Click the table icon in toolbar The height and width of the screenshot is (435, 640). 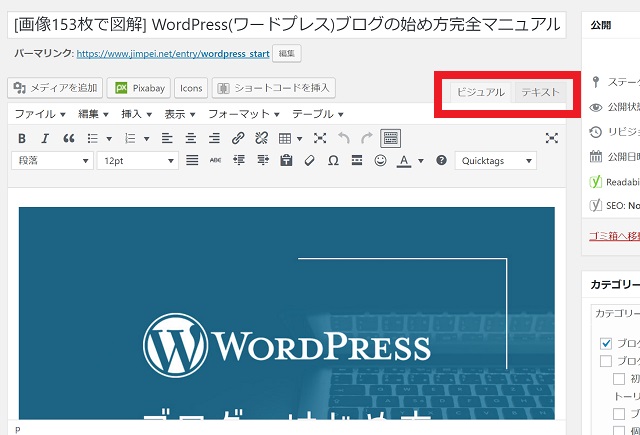tap(285, 138)
